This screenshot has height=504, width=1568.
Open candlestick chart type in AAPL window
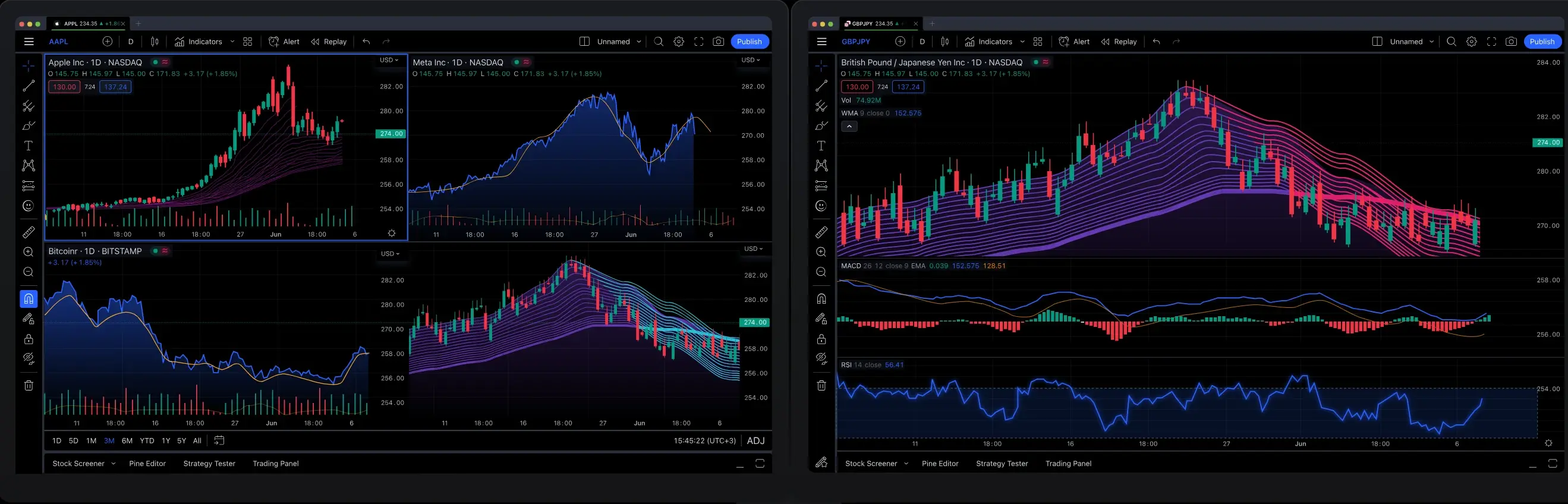pyautogui.click(x=155, y=42)
